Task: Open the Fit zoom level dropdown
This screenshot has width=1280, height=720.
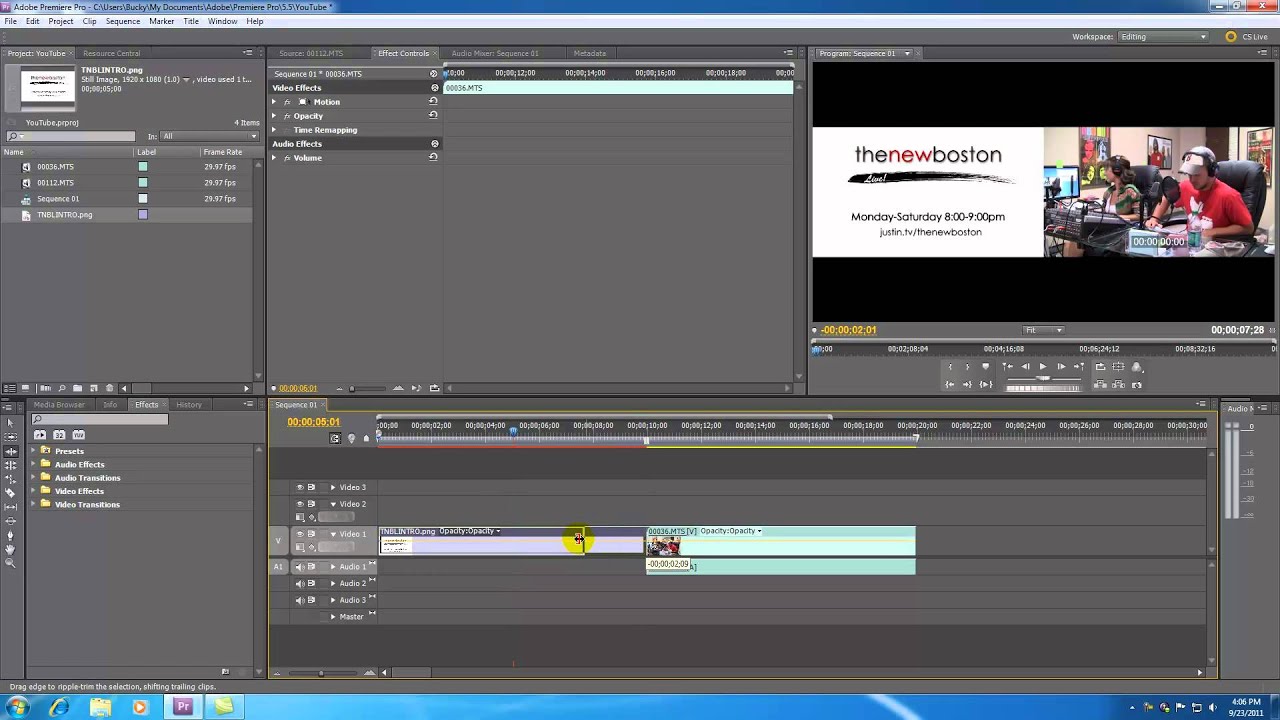Action: pos(1043,330)
